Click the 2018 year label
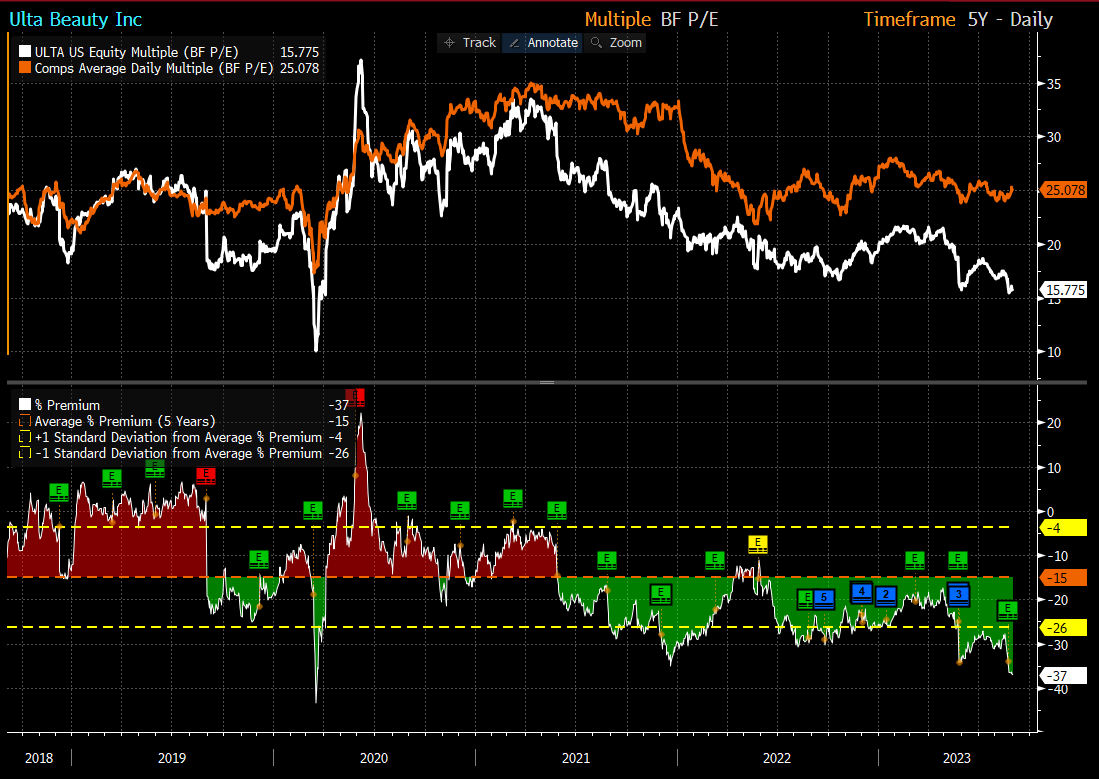The width and height of the screenshot is (1099, 779). coord(39,758)
